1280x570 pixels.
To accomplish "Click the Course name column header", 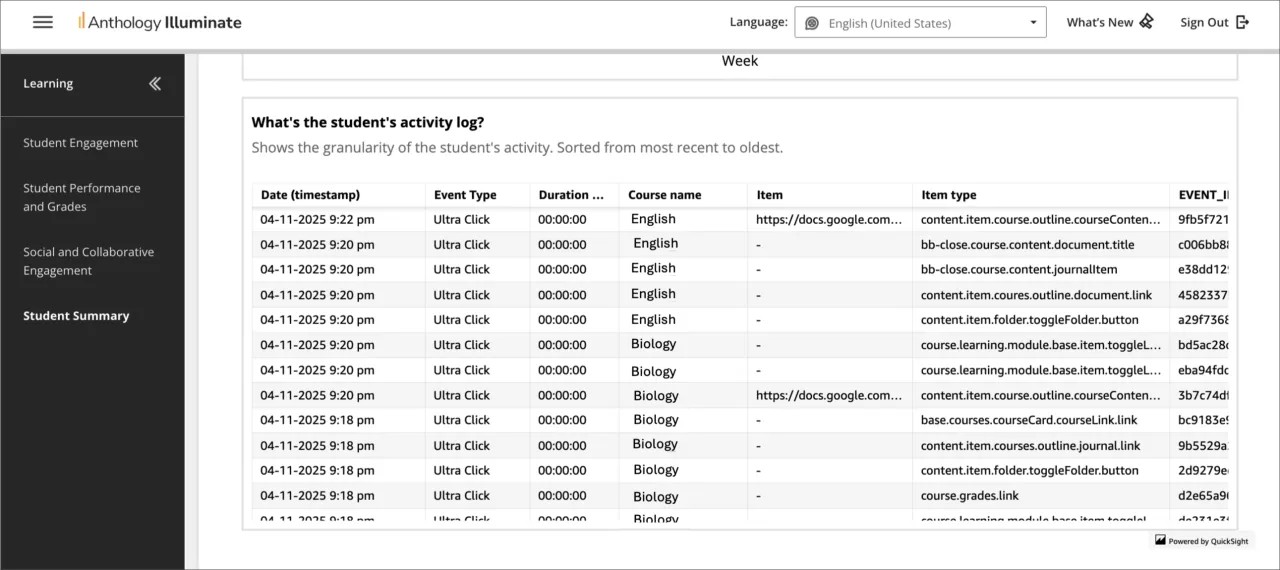I will click(664, 195).
